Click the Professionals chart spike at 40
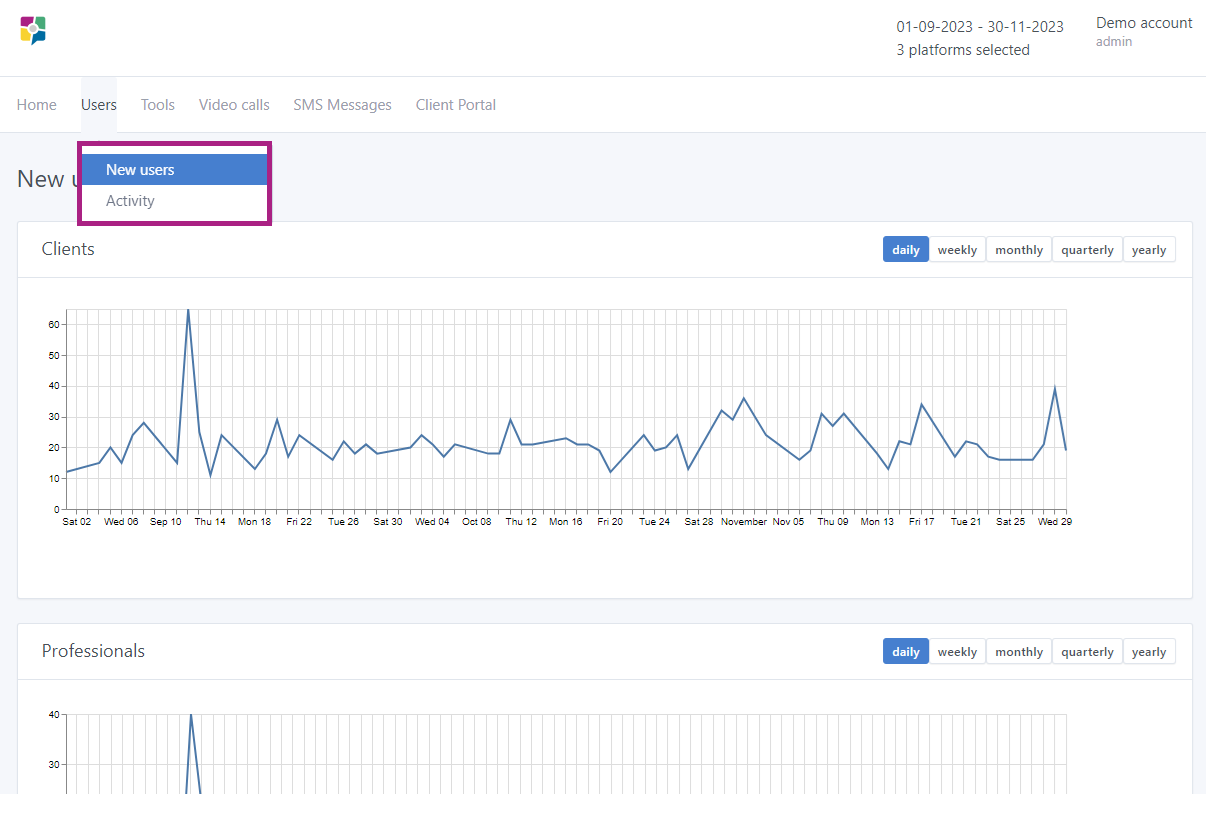Image resolution: width=1206 pixels, height=820 pixels. coord(191,716)
